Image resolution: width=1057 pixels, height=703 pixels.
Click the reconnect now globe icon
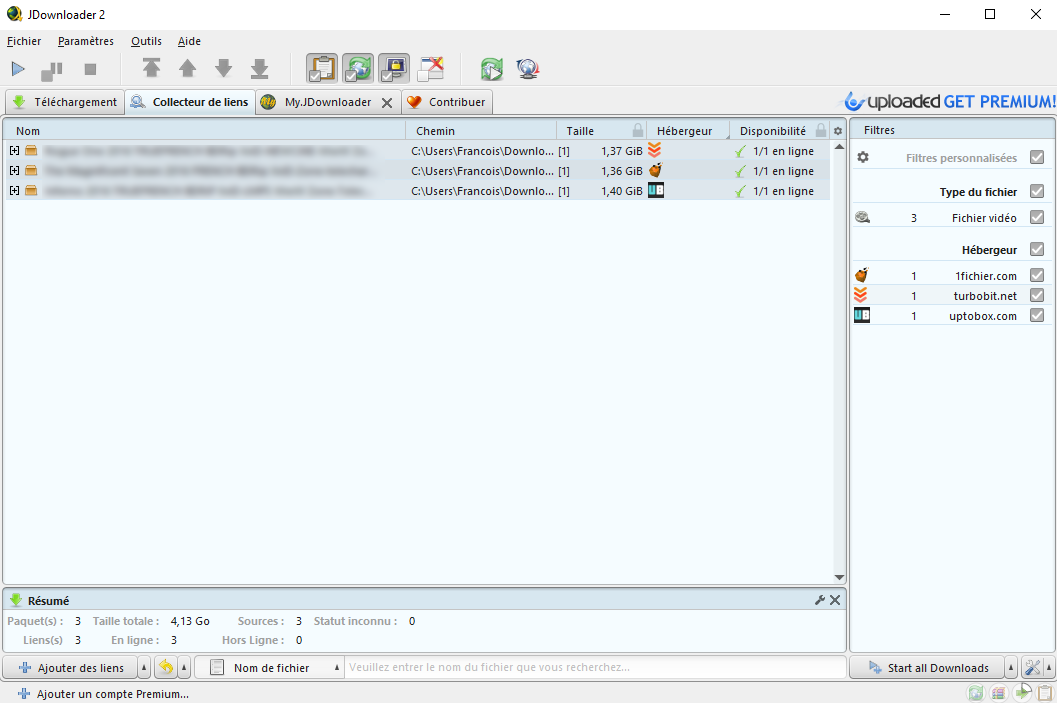click(528, 69)
